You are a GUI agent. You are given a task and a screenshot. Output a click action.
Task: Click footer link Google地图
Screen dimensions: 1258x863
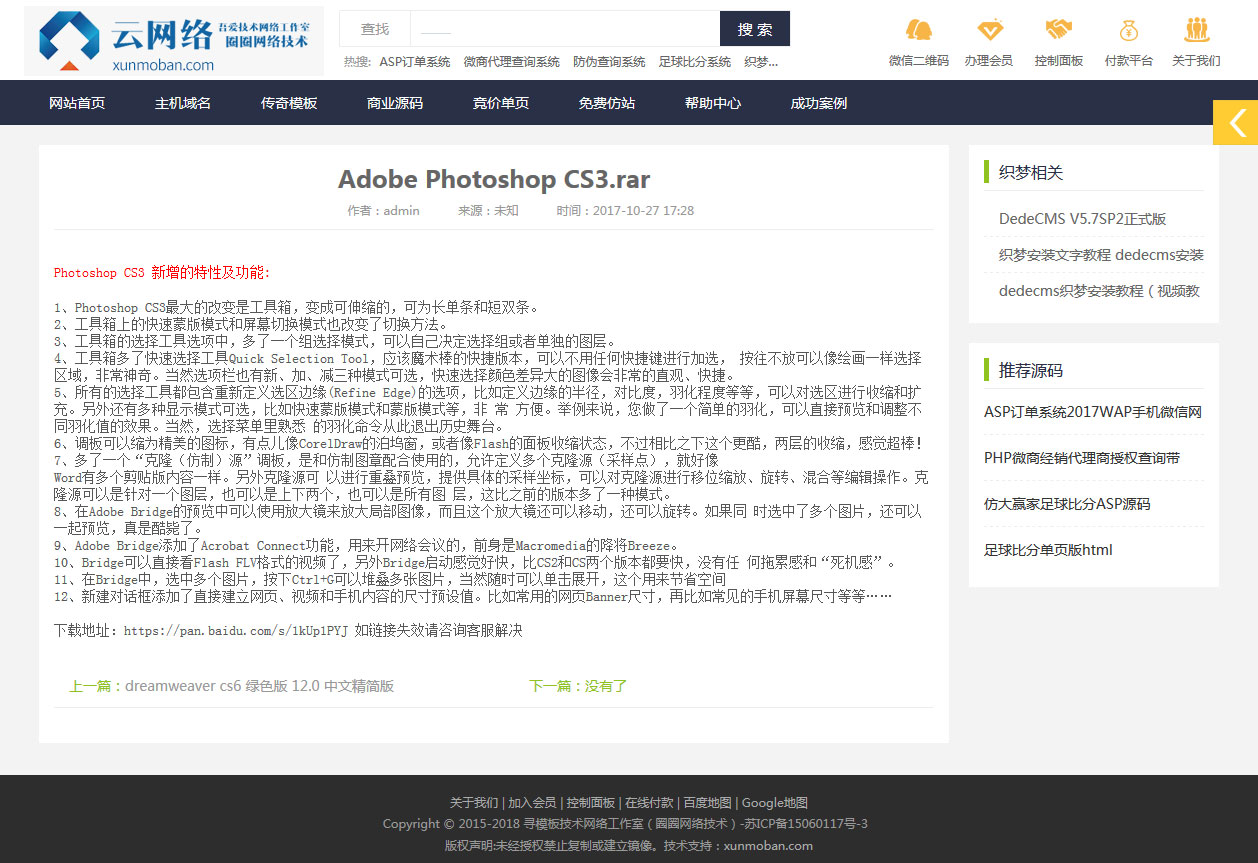(x=775, y=802)
